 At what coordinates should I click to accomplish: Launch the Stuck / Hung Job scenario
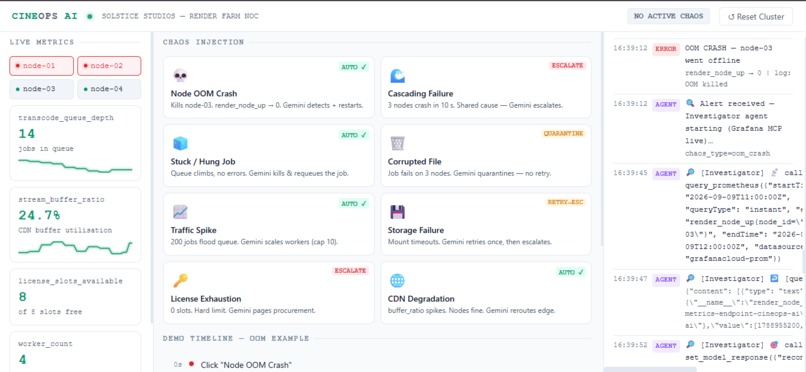click(x=269, y=155)
